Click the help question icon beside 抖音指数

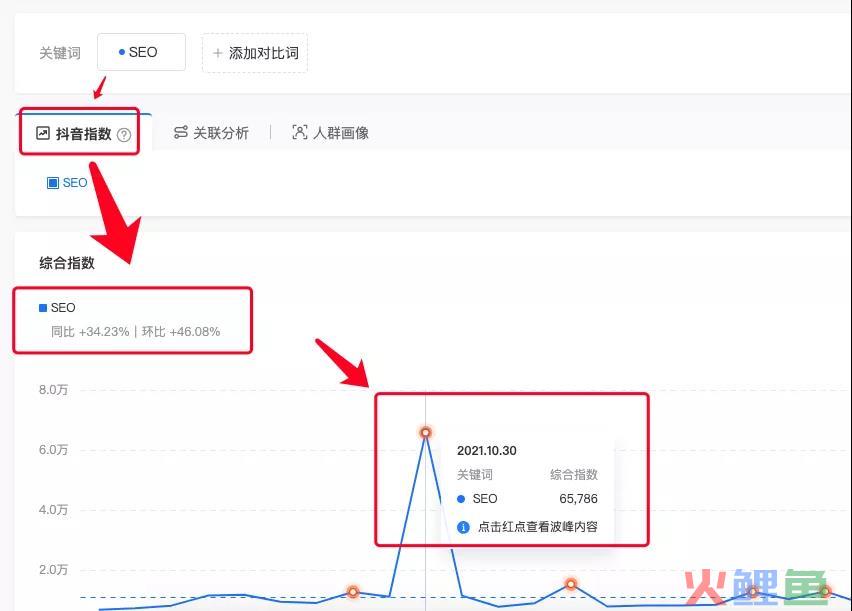(x=124, y=135)
